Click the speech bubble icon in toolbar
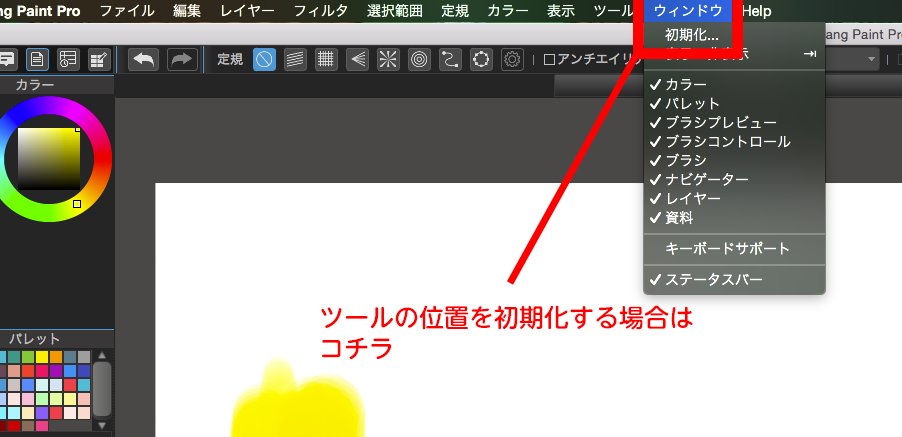This screenshot has width=902, height=437. point(6,59)
